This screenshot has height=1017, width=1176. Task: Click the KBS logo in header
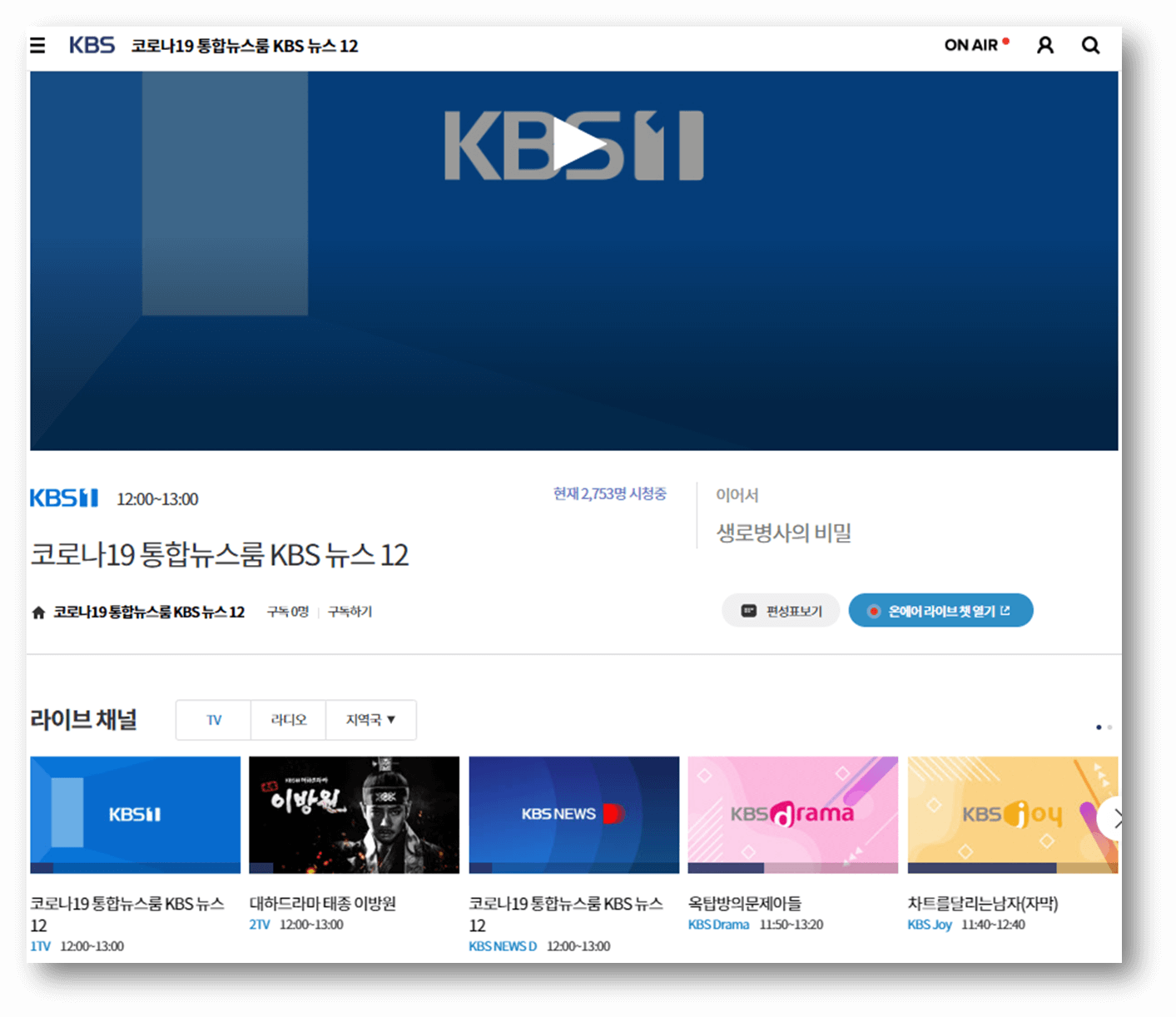pos(92,45)
